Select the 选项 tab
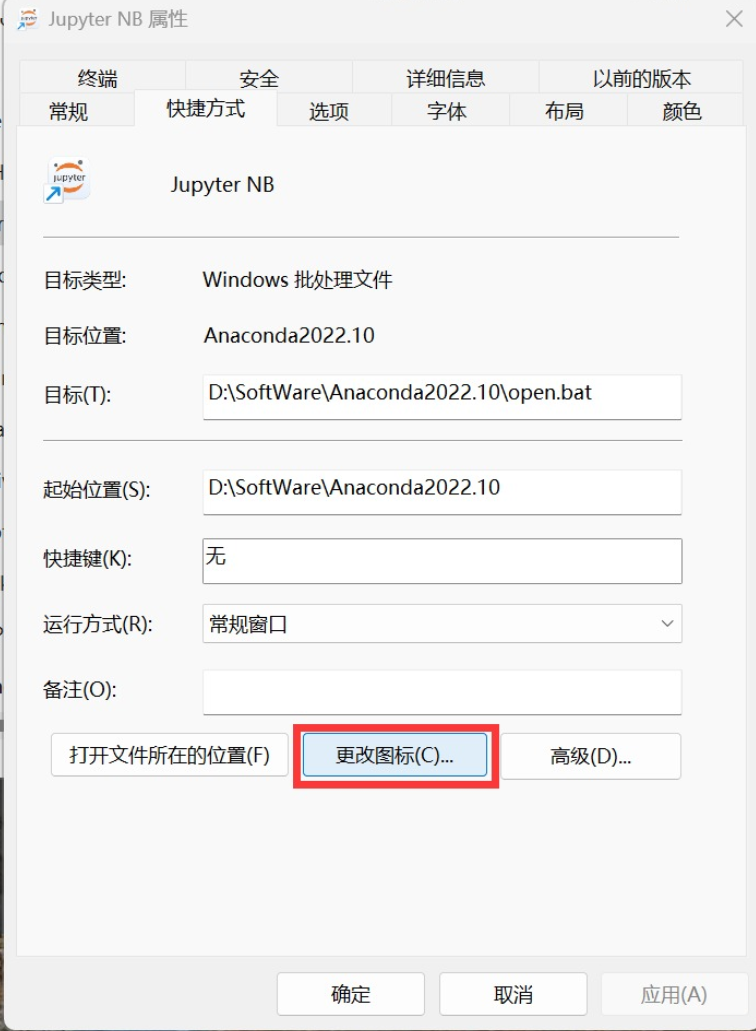The height and width of the screenshot is (1031, 756). (329, 110)
